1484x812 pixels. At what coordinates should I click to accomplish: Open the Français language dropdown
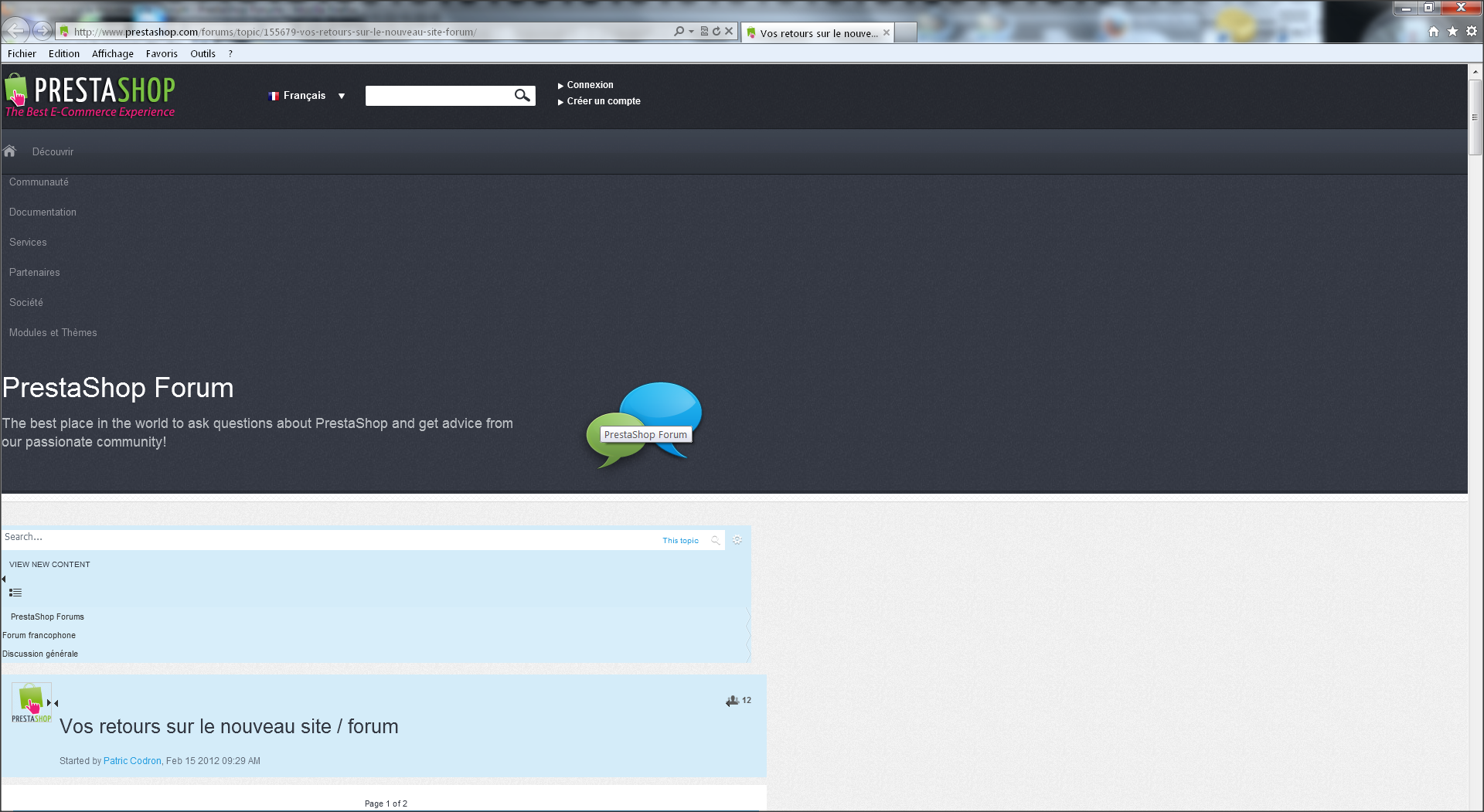[307, 96]
